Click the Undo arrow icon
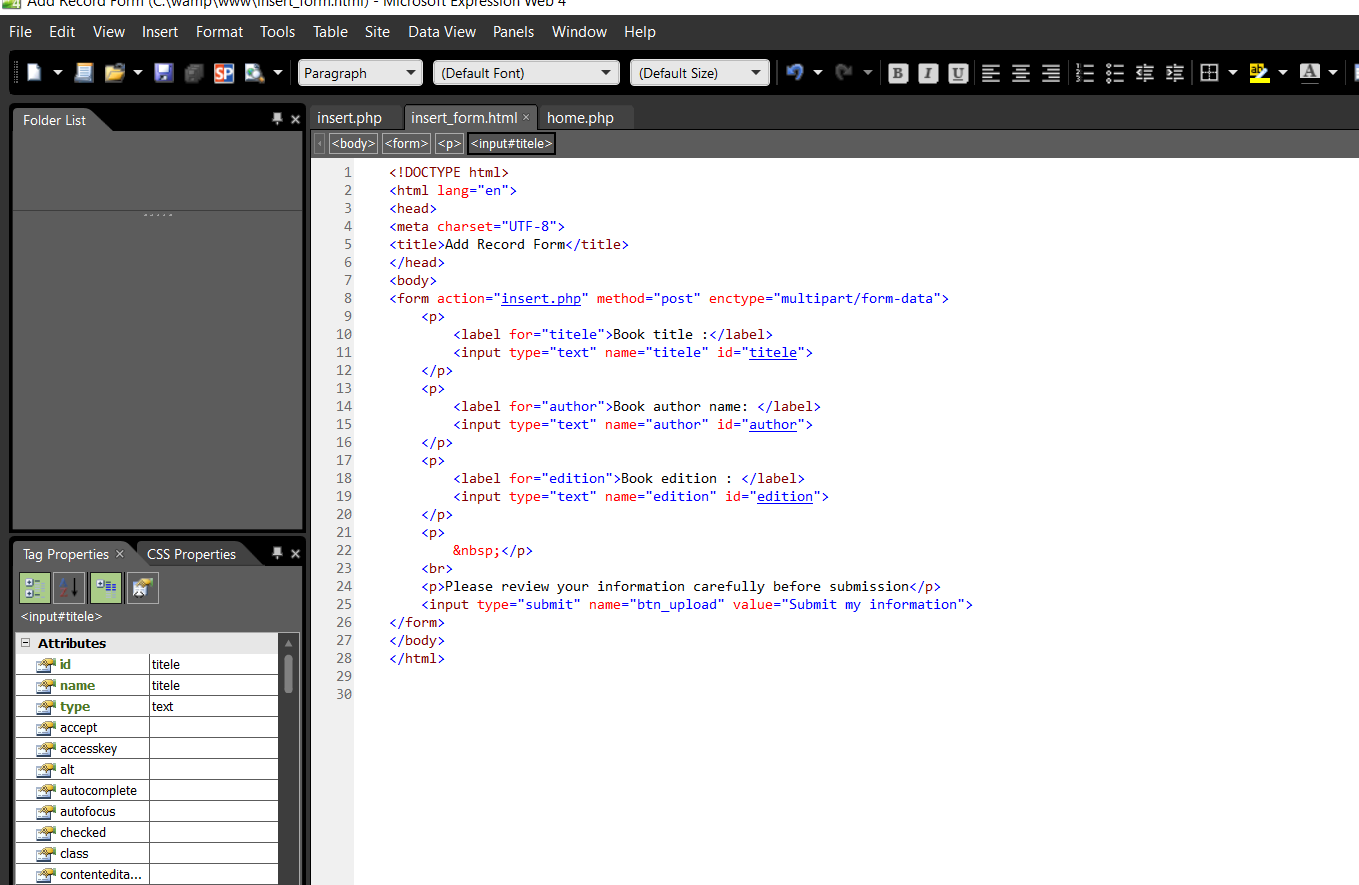 pyautogui.click(x=795, y=72)
